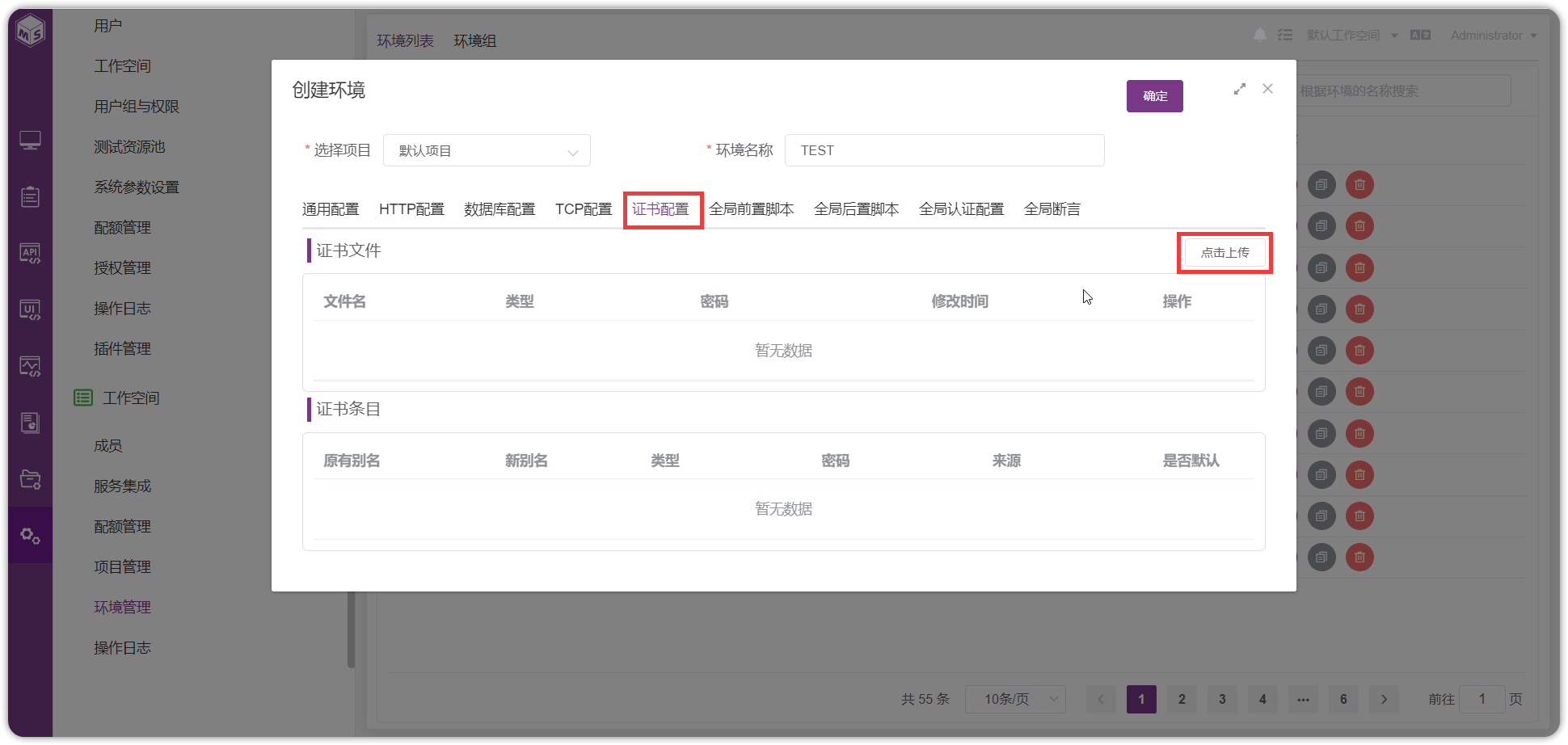Click the language switch icon
The height and width of the screenshot is (745, 1568).
click(1420, 35)
